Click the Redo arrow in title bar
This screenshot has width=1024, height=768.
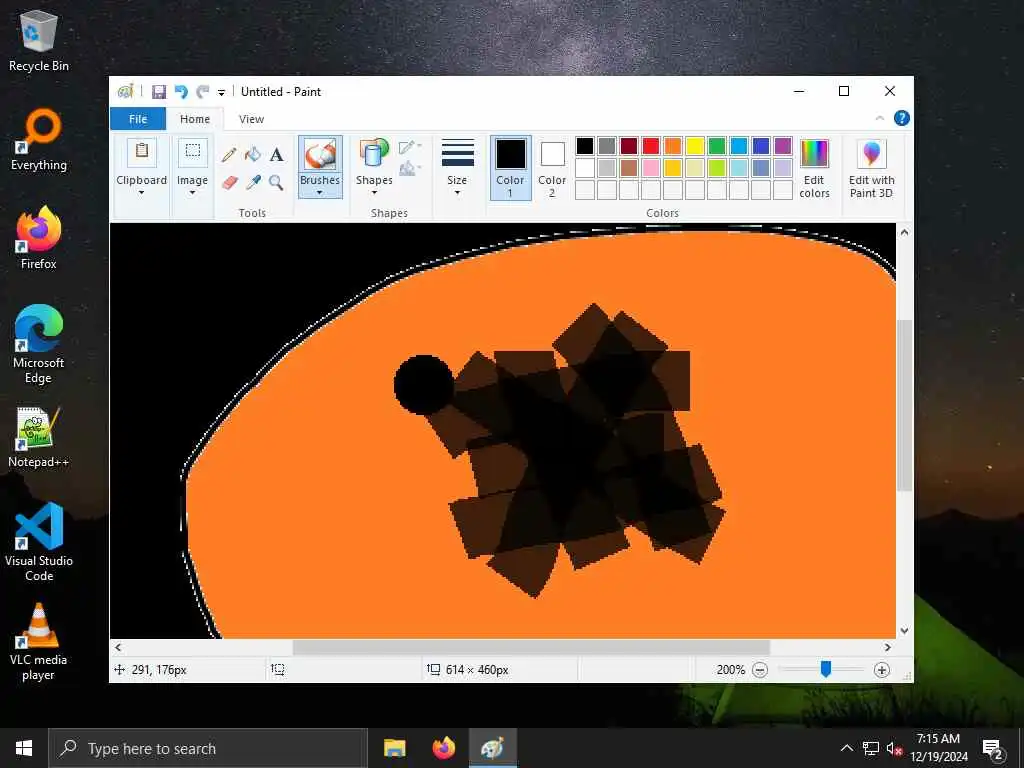203,92
